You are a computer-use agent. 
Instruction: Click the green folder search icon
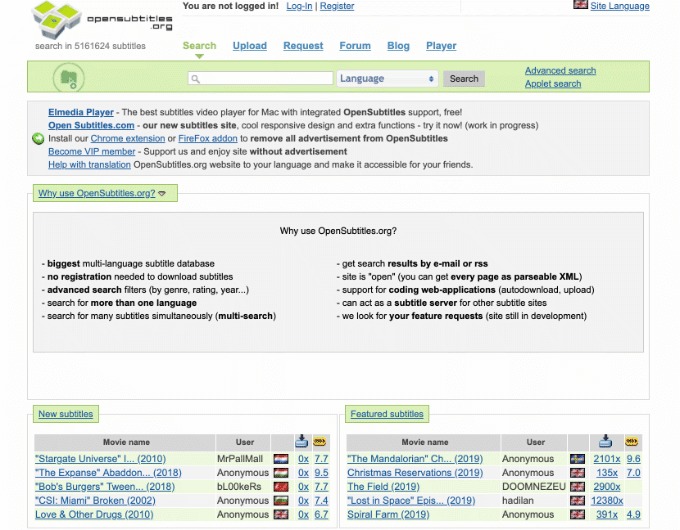click(x=69, y=79)
